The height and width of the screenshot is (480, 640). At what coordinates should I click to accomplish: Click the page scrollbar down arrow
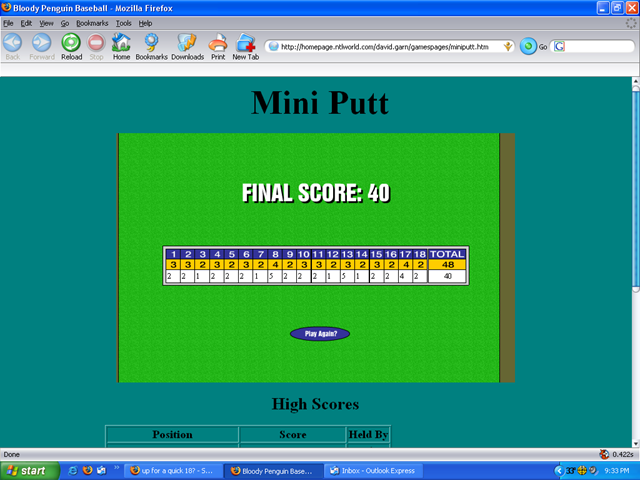pos(634,440)
